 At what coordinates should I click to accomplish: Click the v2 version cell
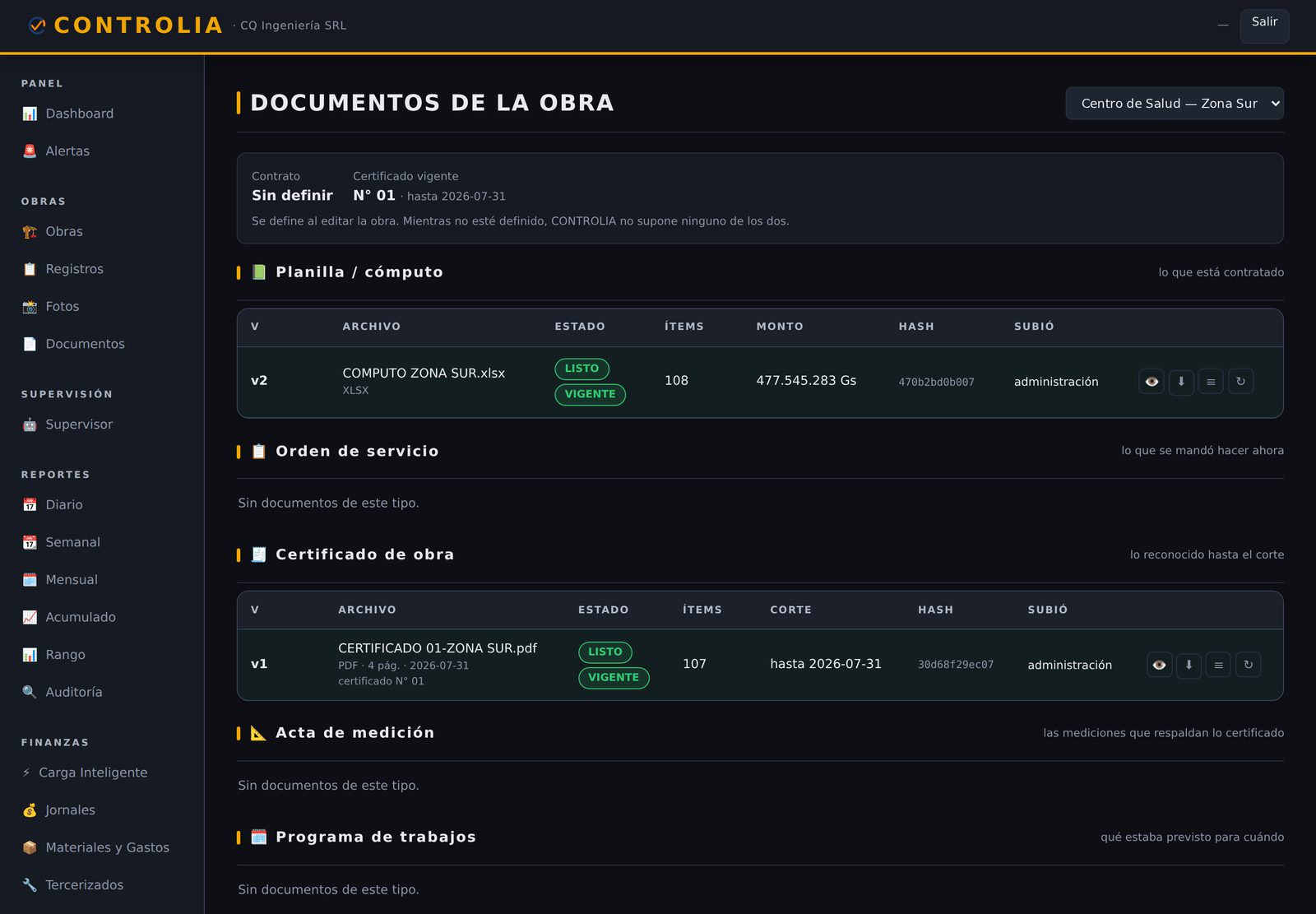pos(259,381)
